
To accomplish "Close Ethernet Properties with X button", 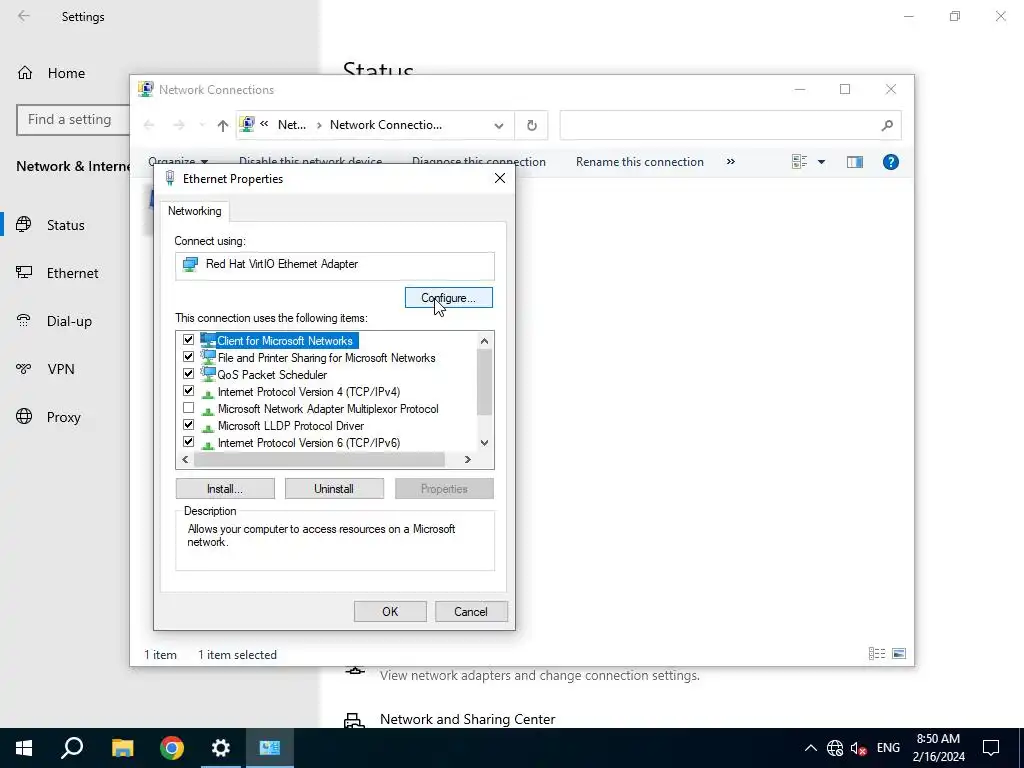I will tap(500, 178).
